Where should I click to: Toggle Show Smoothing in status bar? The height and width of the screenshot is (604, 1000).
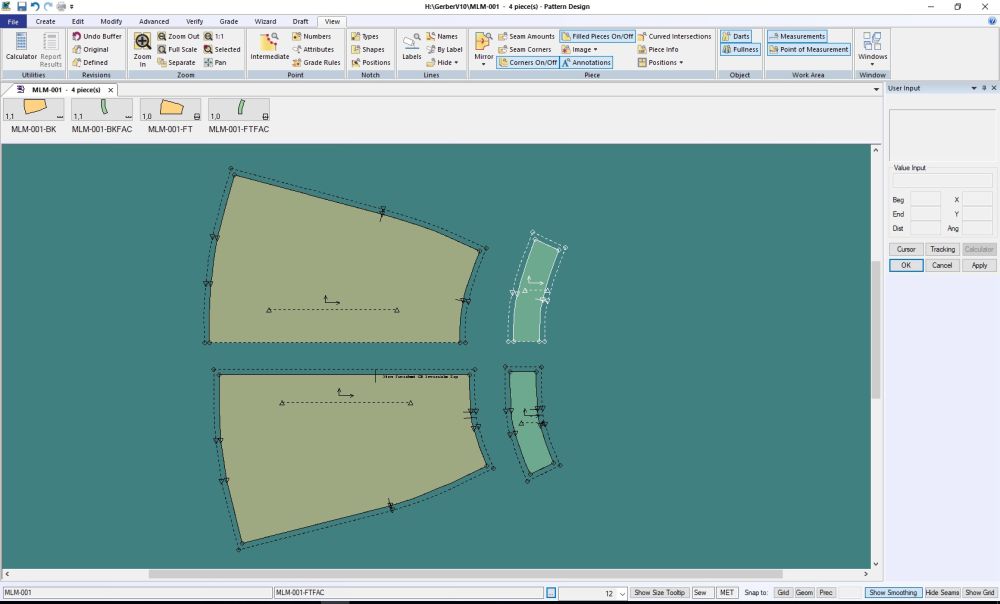[893, 593]
